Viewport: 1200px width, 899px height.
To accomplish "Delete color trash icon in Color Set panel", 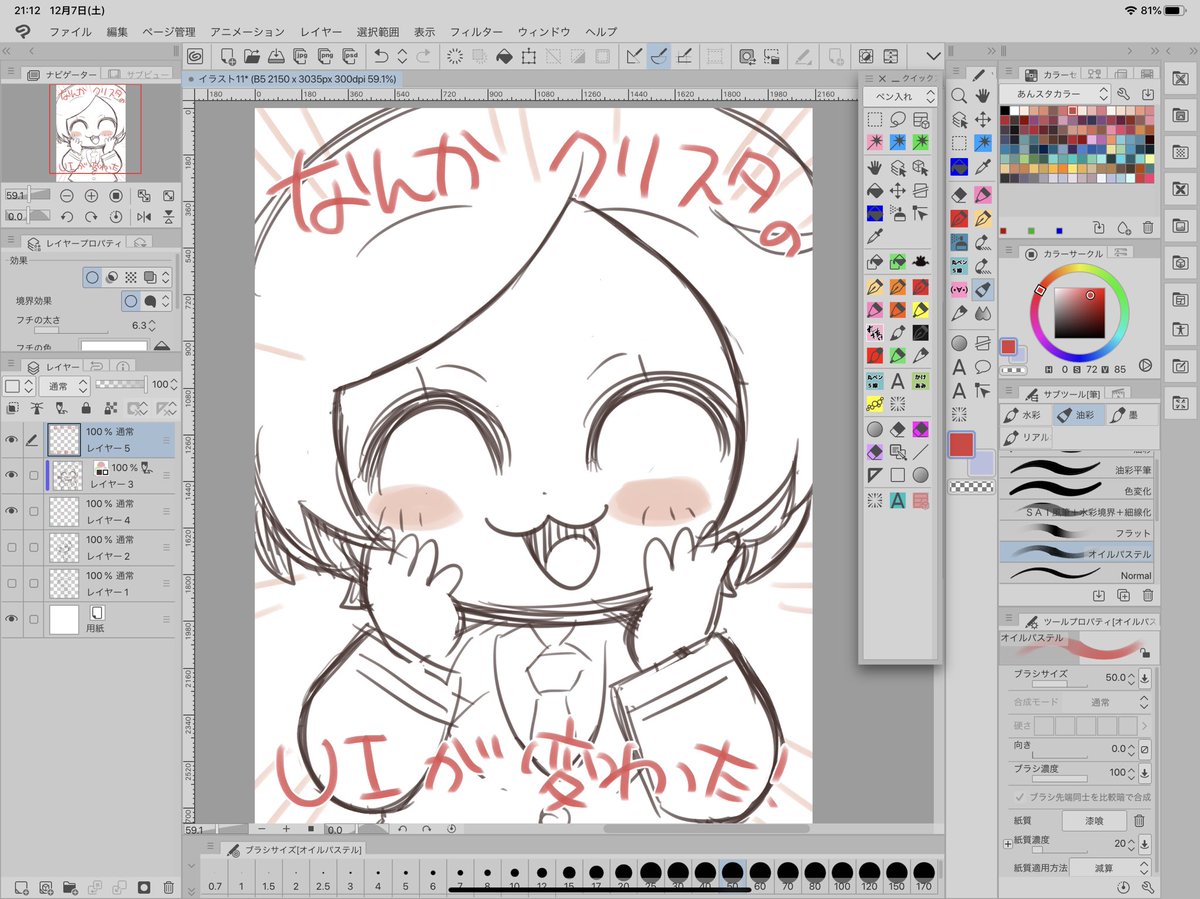I will [x=1148, y=228].
